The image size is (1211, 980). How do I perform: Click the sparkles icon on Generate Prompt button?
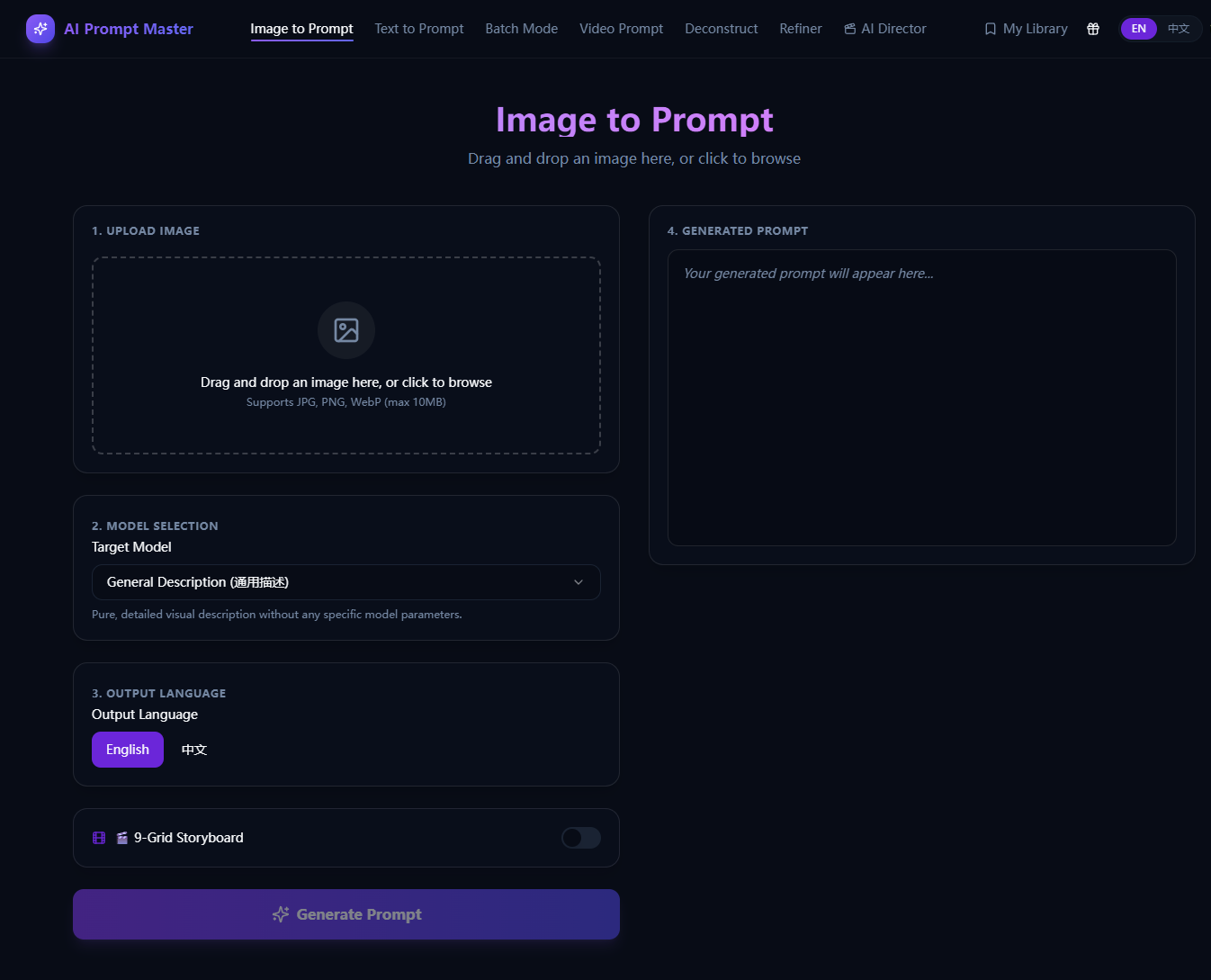tap(280, 913)
